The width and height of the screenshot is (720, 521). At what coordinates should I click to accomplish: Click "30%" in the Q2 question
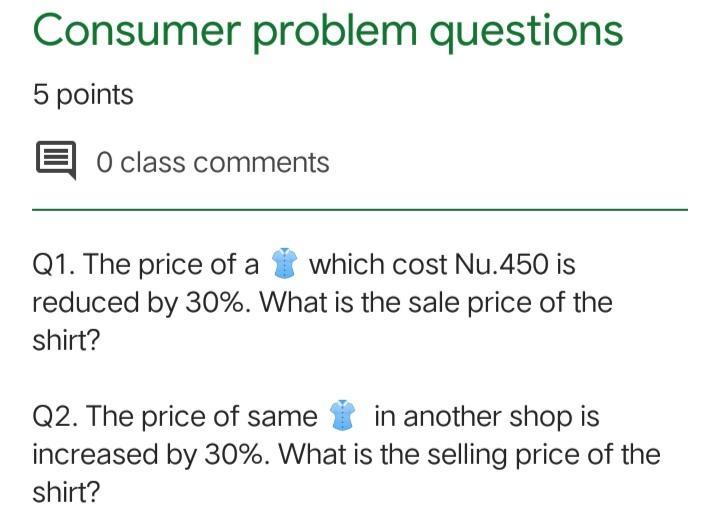(237, 453)
